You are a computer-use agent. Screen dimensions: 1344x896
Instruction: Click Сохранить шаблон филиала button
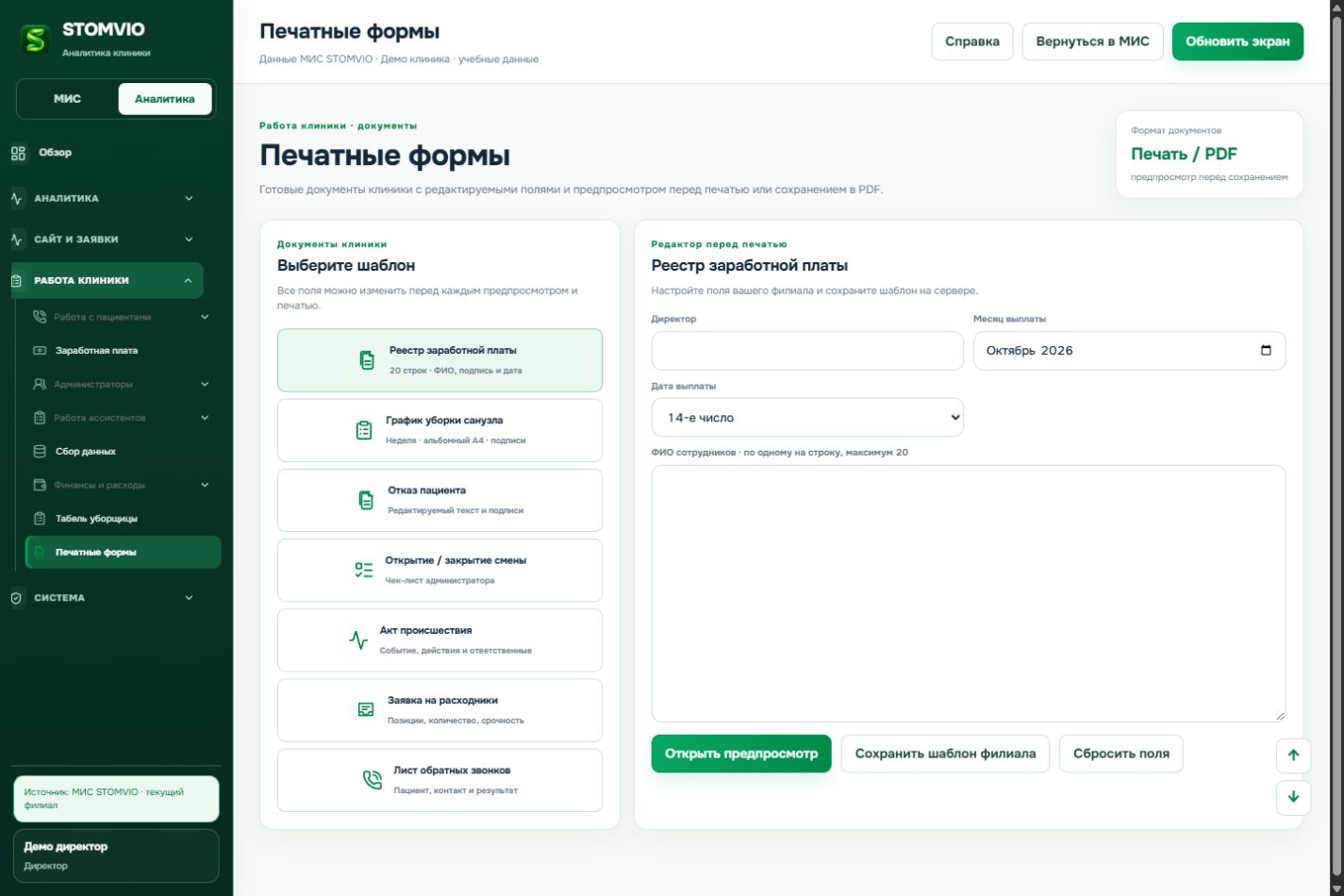(945, 754)
